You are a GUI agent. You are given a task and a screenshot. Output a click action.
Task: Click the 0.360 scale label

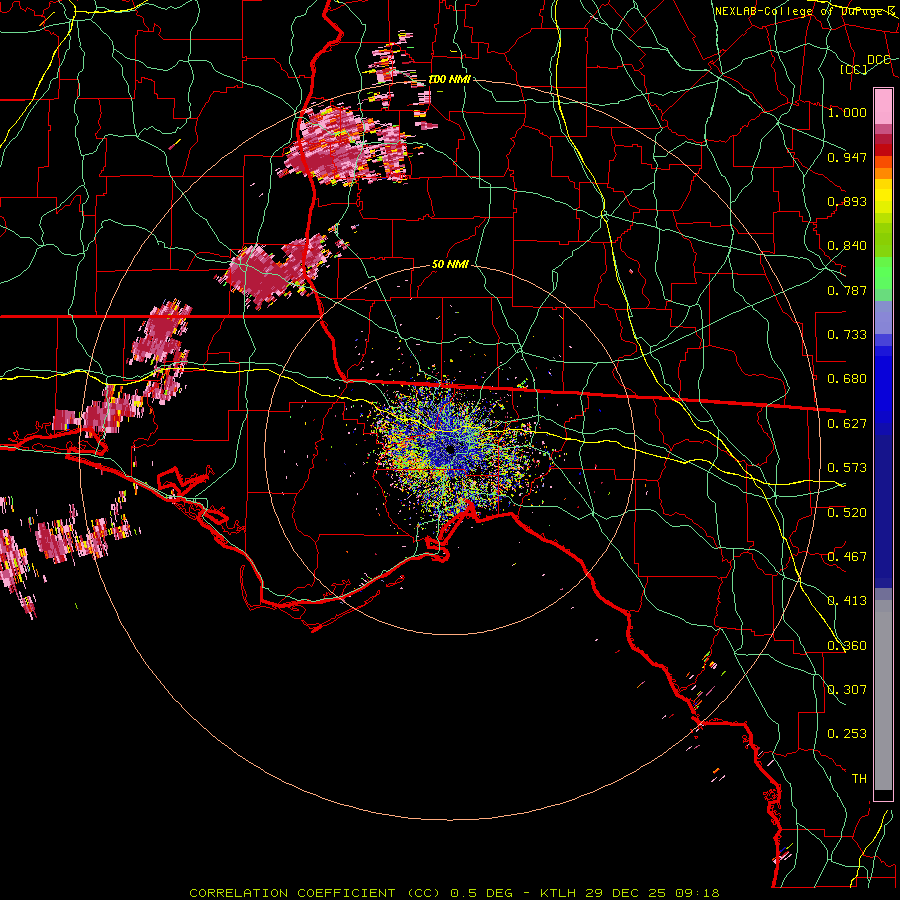point(847,646)
